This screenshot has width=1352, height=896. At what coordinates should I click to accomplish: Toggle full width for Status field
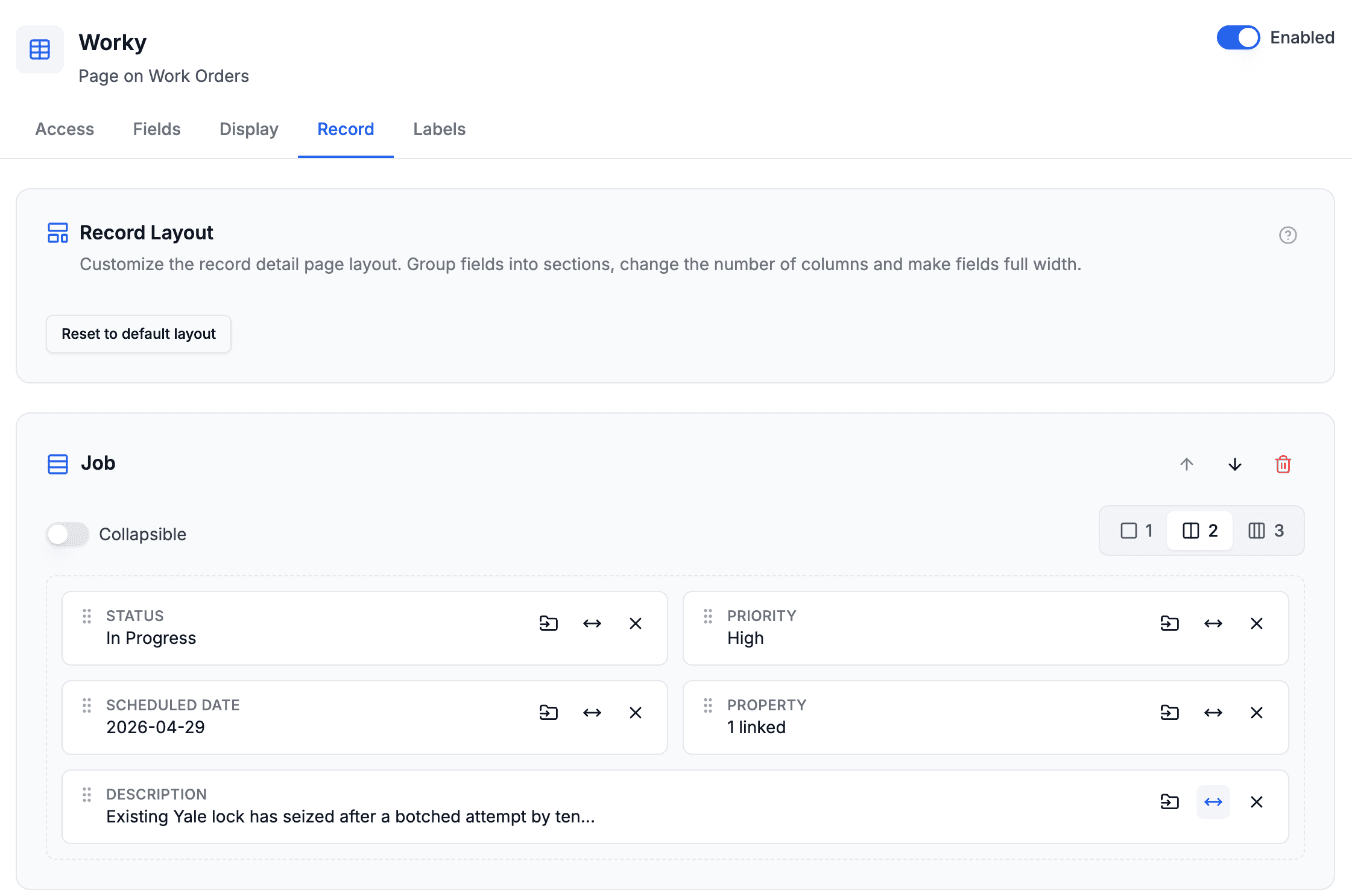[x=592, y=623]
